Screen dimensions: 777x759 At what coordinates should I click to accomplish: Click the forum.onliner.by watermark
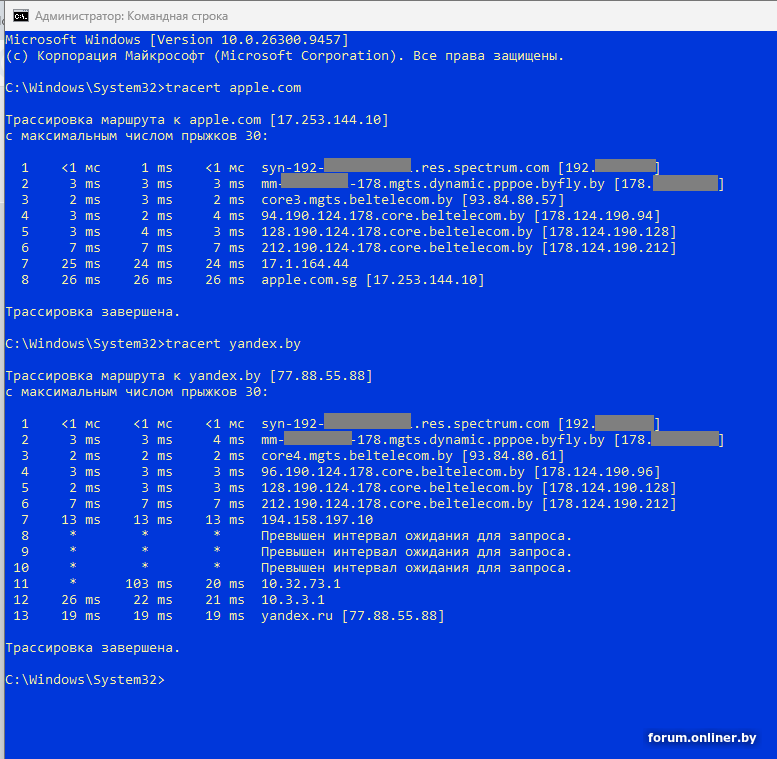pos(702,738)
